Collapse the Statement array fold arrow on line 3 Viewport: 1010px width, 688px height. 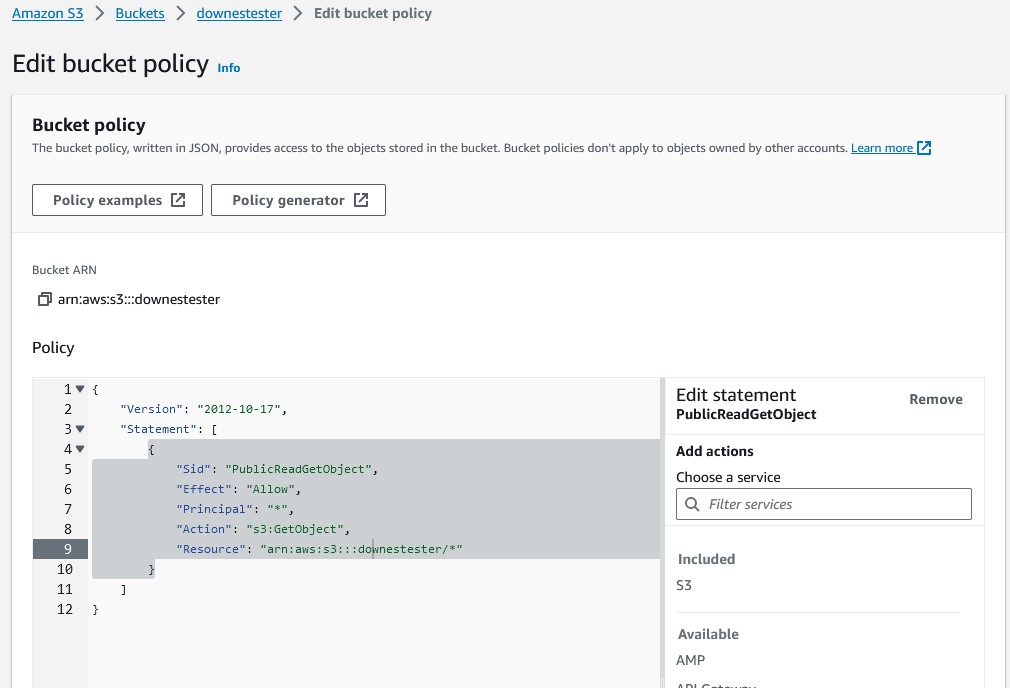(80, 428)
